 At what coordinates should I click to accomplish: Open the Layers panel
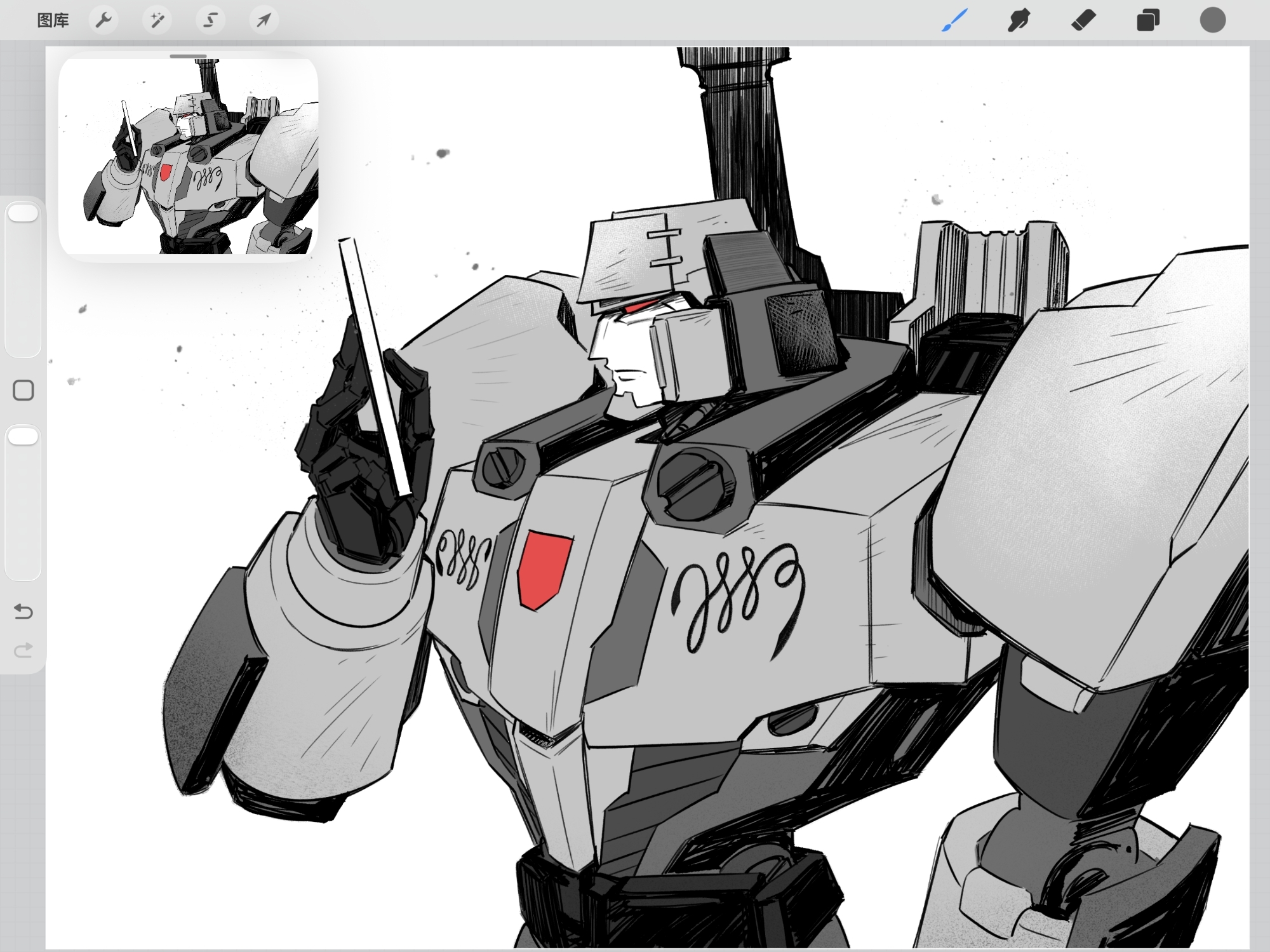coord(1147,20)
